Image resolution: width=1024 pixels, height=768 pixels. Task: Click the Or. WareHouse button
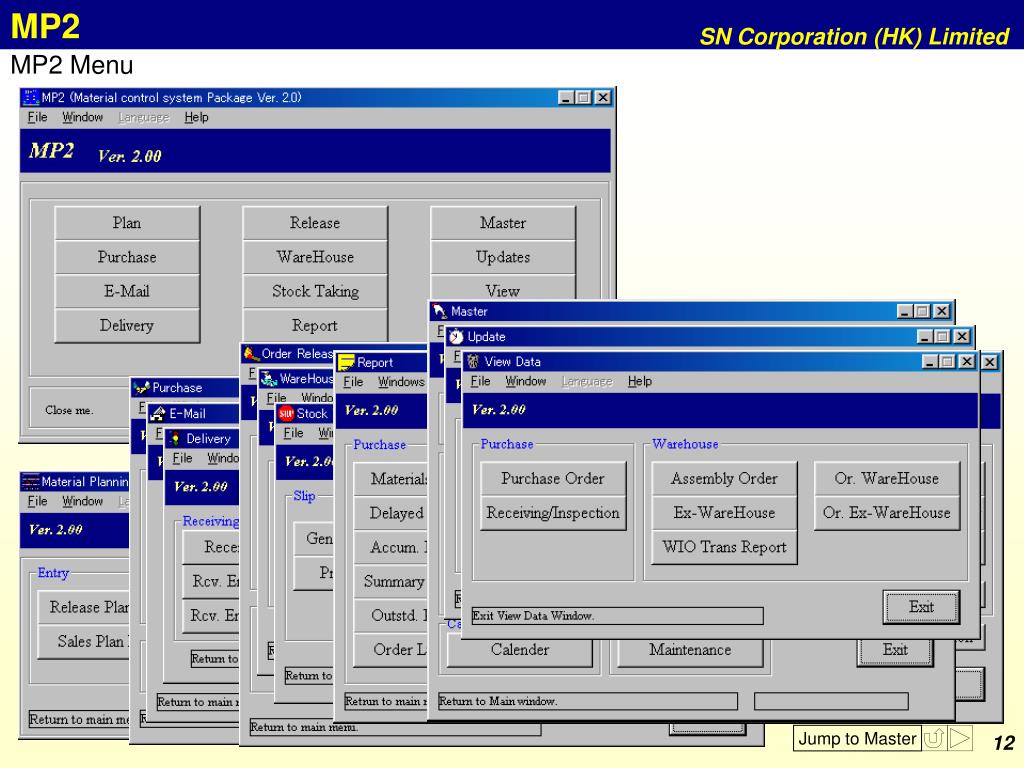887,478
